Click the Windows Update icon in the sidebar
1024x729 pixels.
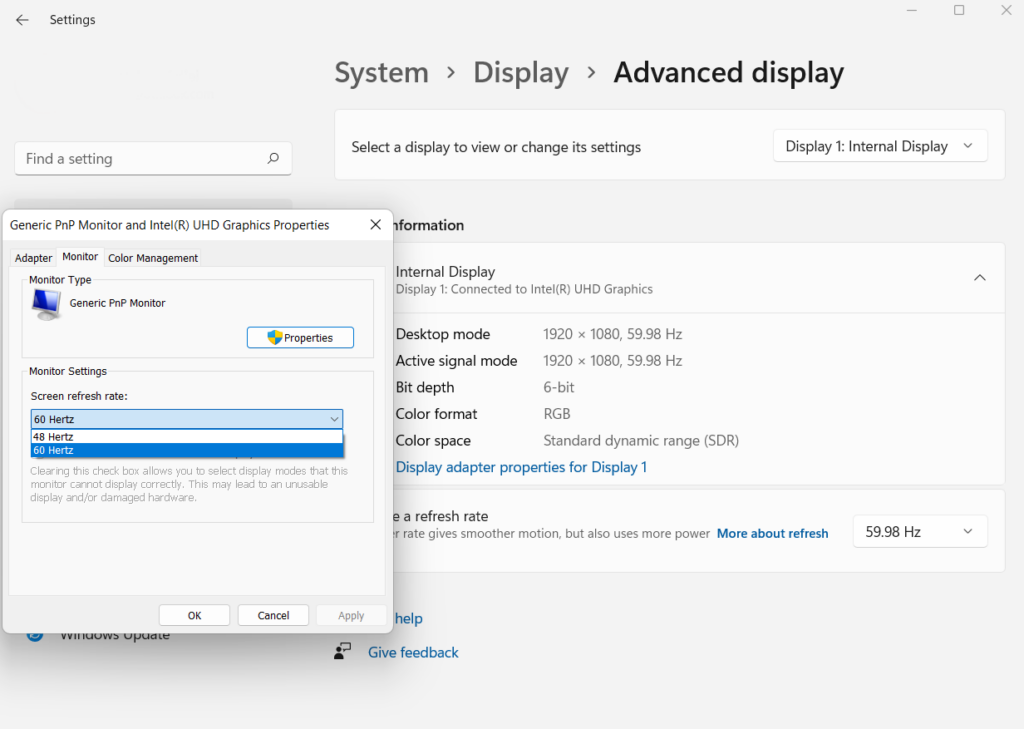pyautogui.click(x=35, y=633)
